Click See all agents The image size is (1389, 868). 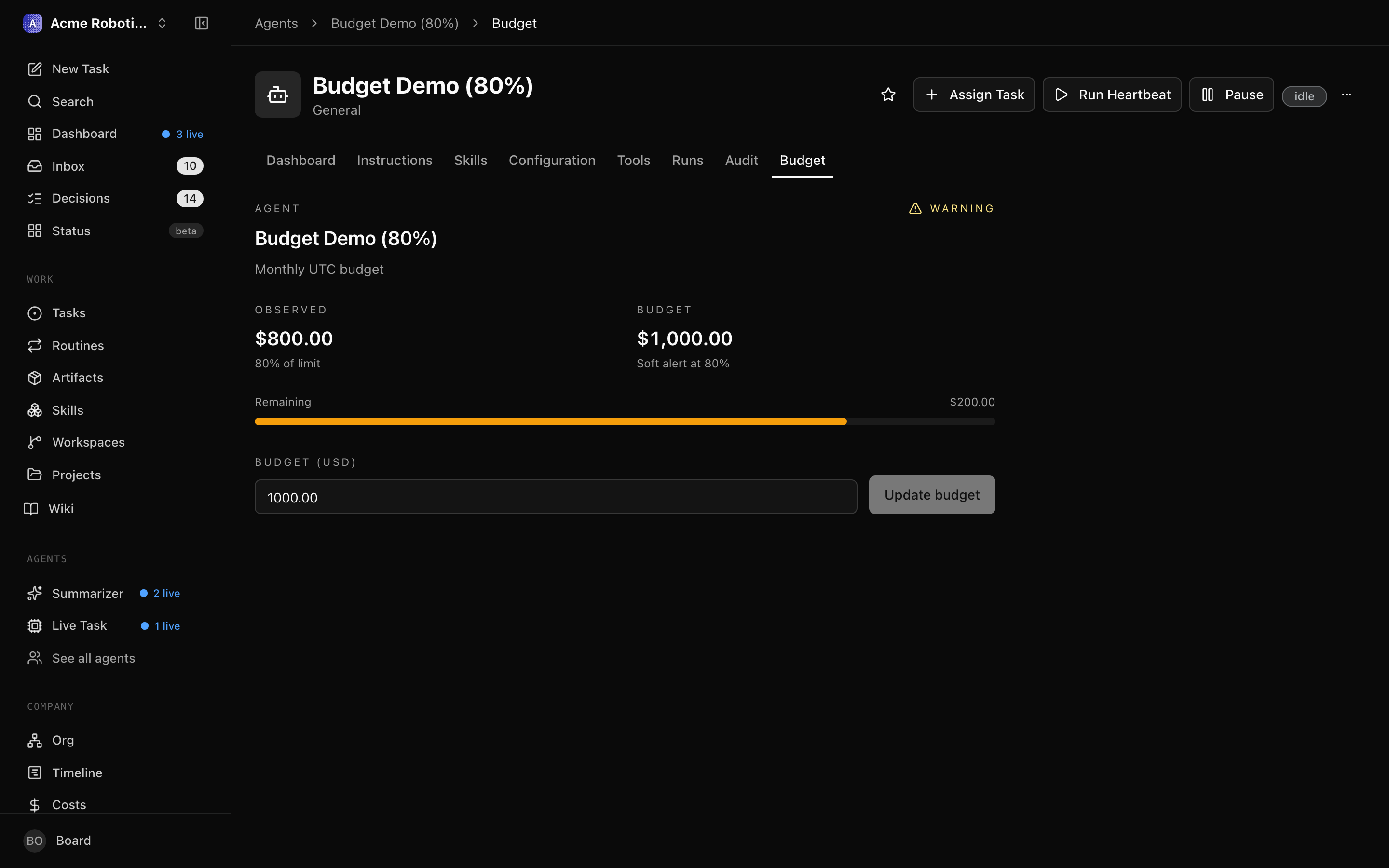pos(115,658)
